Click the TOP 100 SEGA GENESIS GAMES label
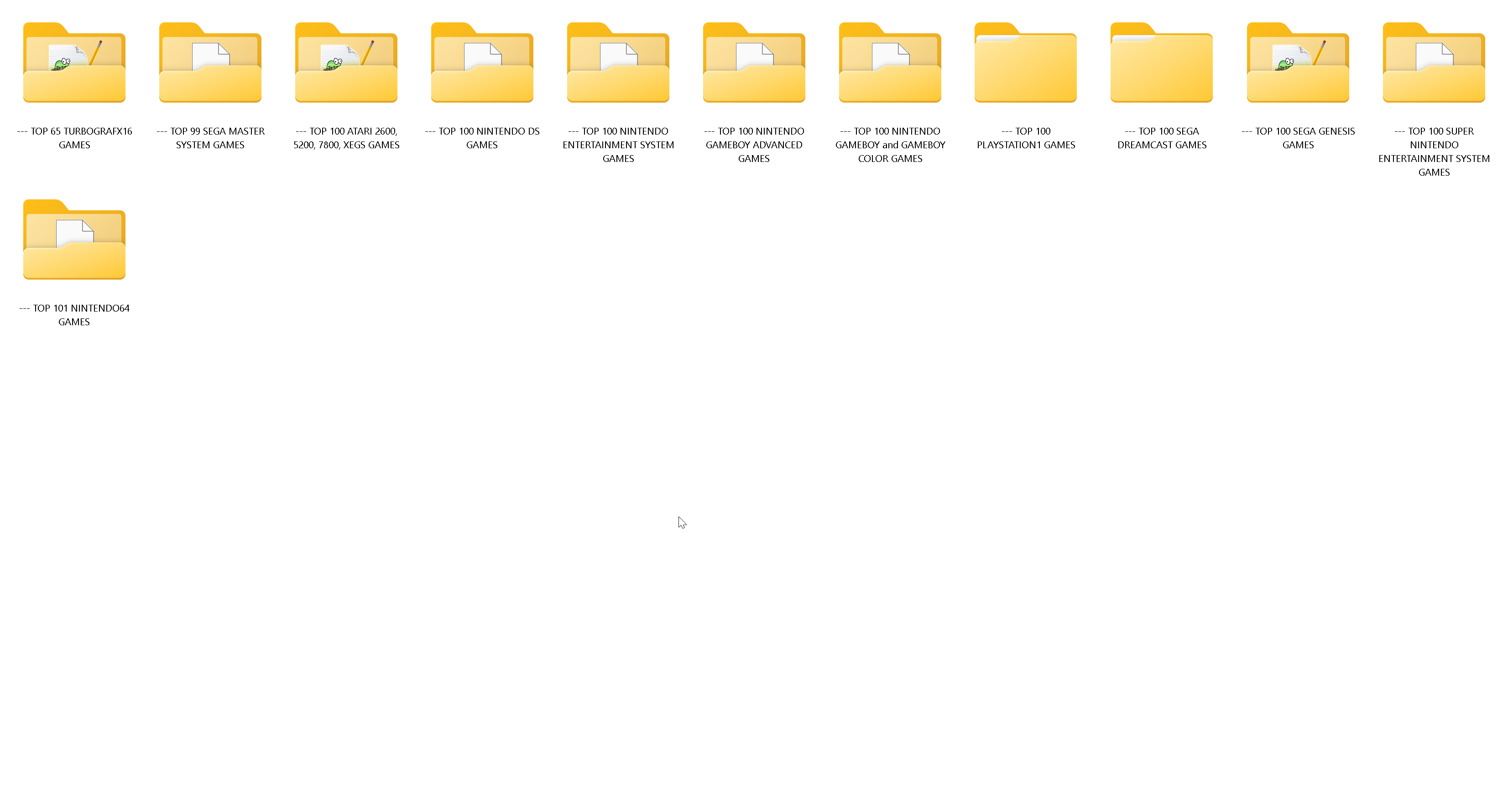This screenshot has height=812, width=1508. coord(1298,138)
